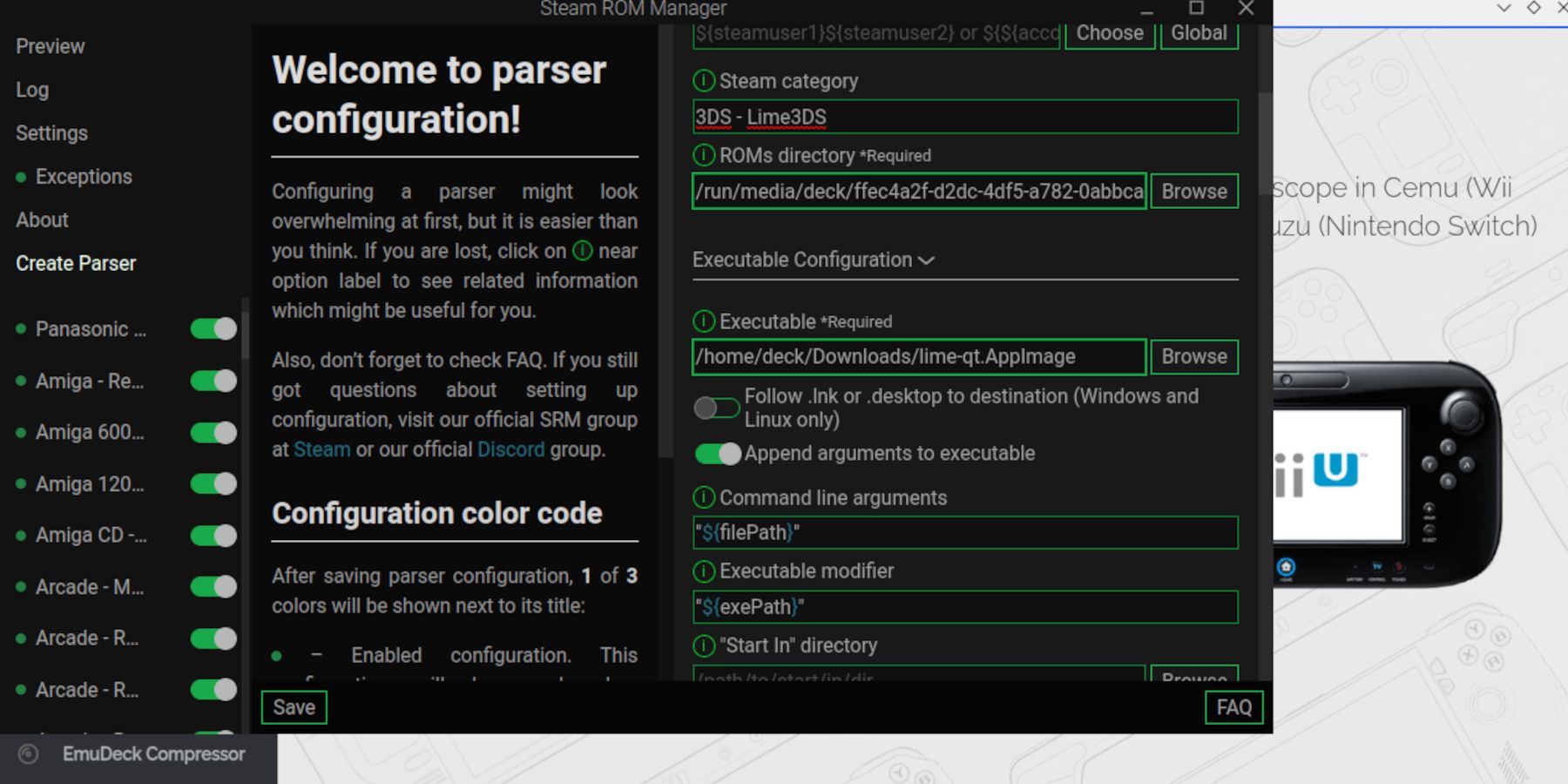Viewport: 1568px width, 784px height.
Task: Click info icon next to Steam category
Action: pyautogui.click(x=704, y=81)
